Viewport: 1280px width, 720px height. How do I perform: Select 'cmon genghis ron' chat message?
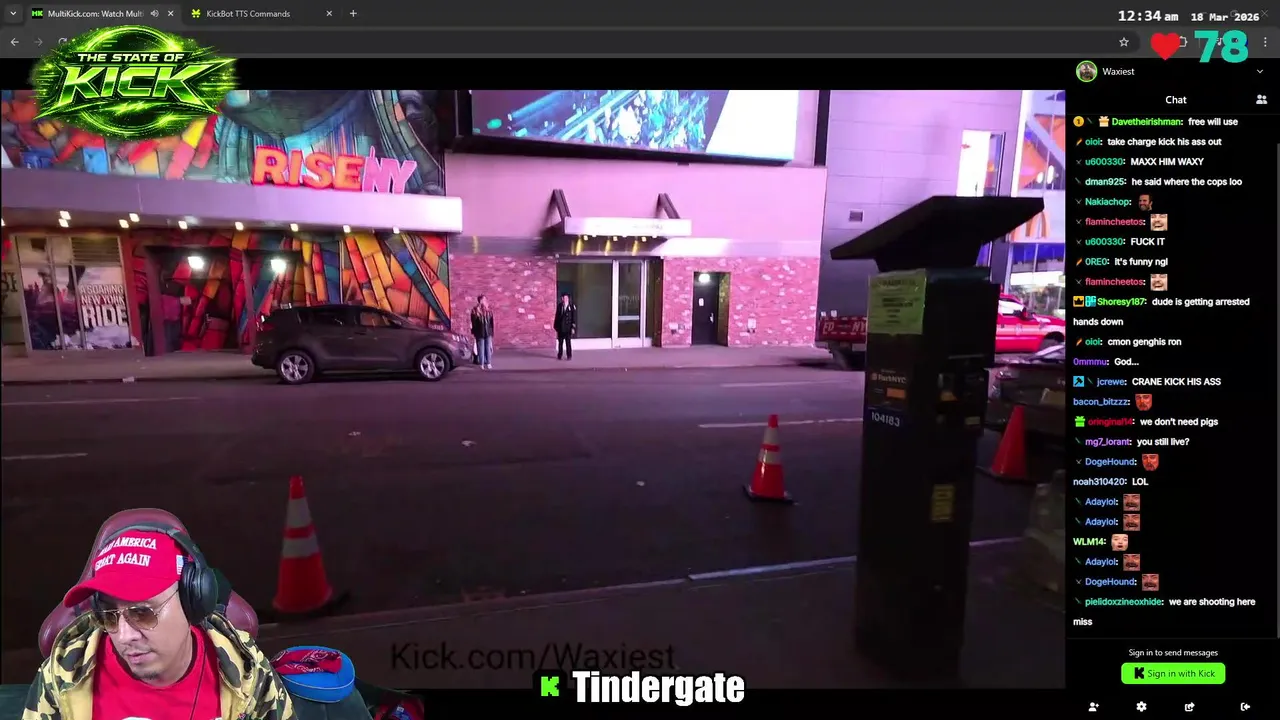1144,342
